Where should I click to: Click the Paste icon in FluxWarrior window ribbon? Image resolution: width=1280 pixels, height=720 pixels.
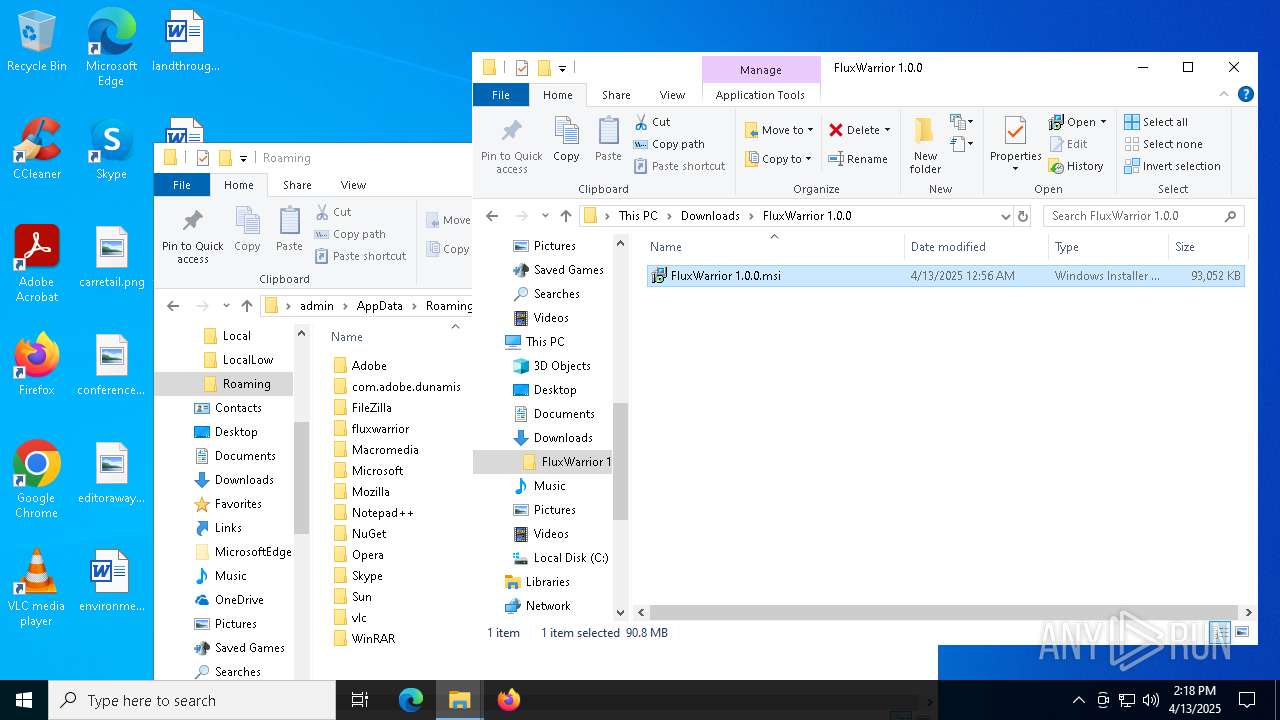point(608,139)
